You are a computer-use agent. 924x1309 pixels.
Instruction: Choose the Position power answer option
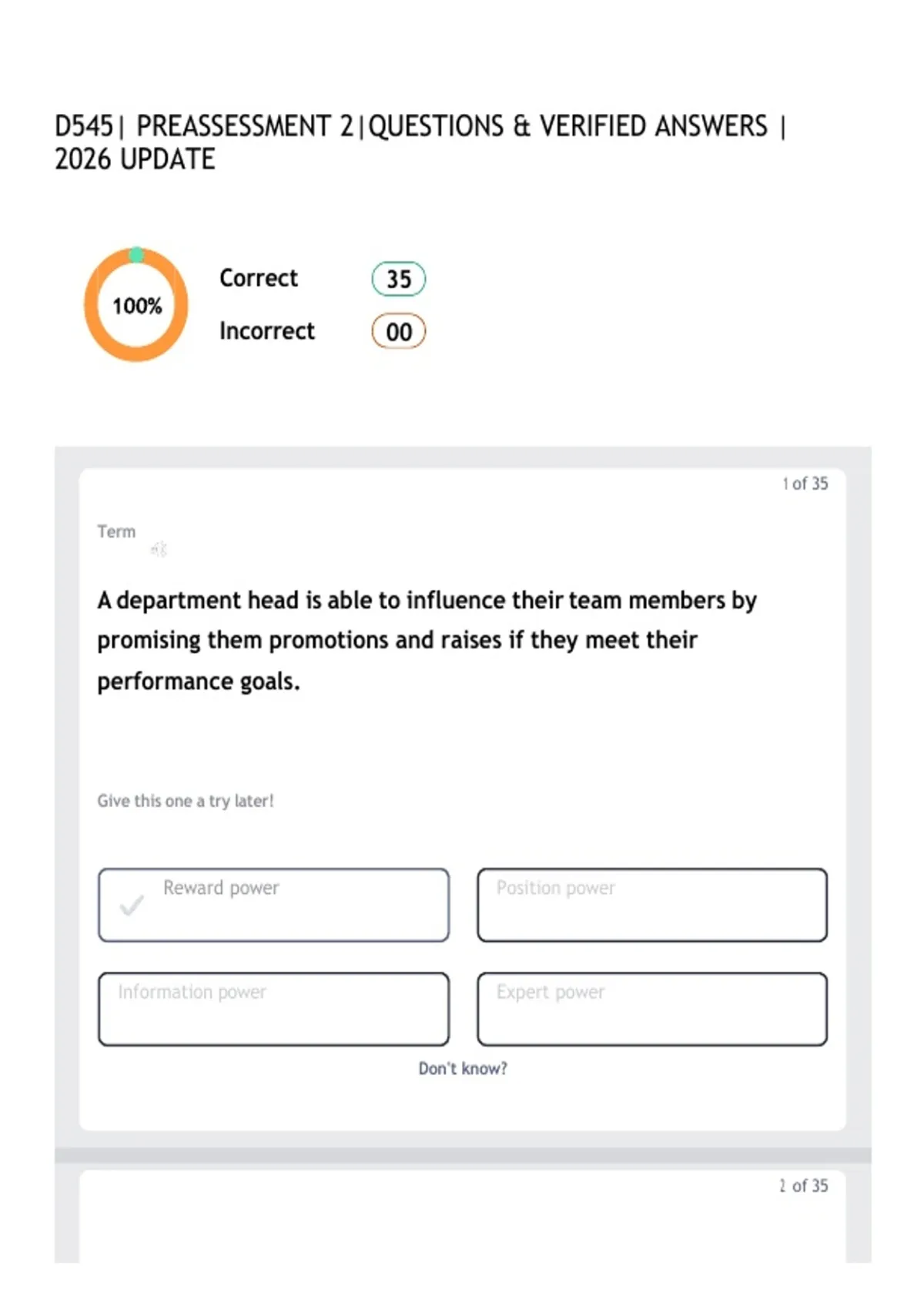652,905
